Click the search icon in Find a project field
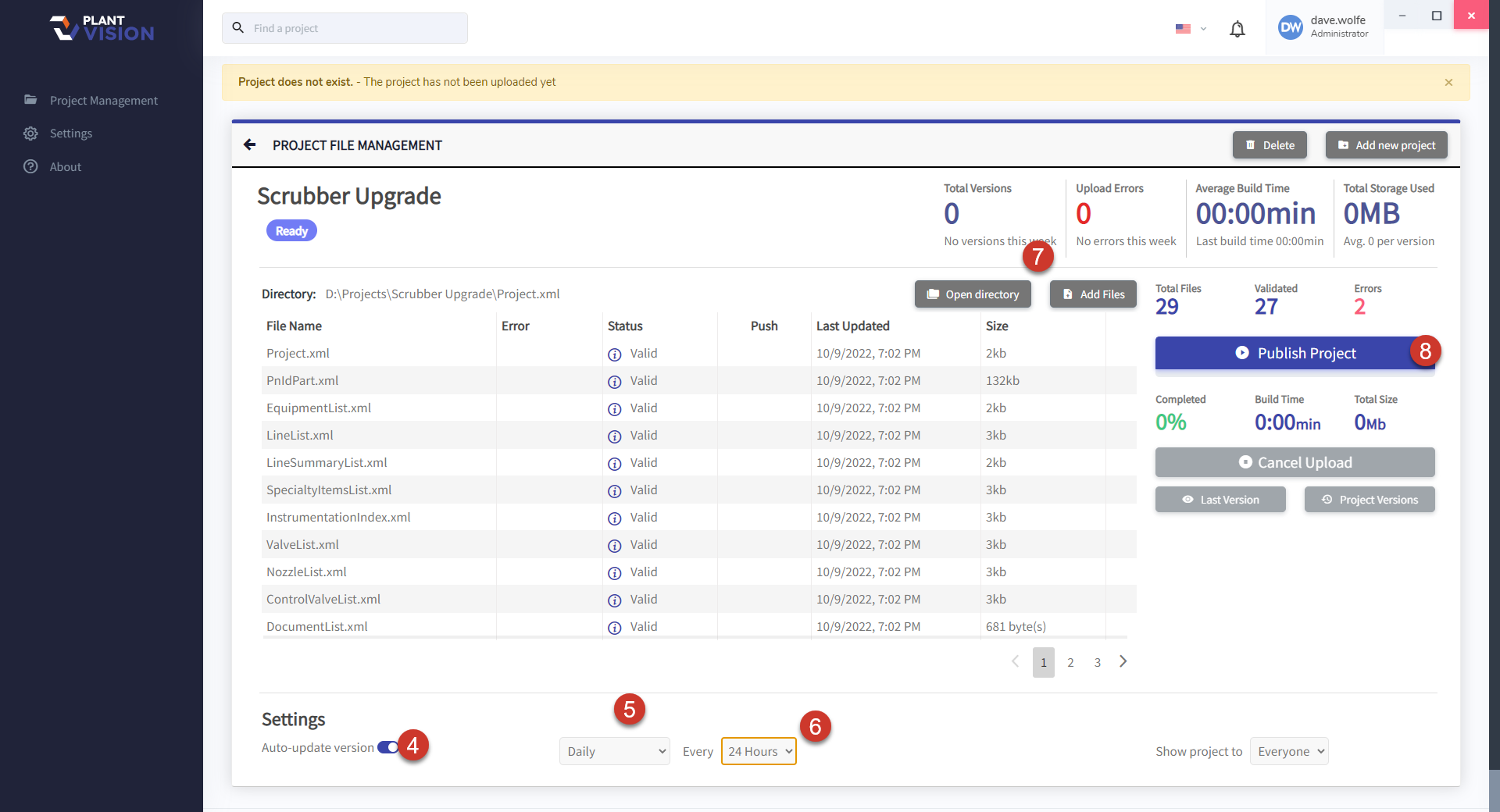Image resolution: width=1500 pixels, height=812 pixels. click(238, 28)
